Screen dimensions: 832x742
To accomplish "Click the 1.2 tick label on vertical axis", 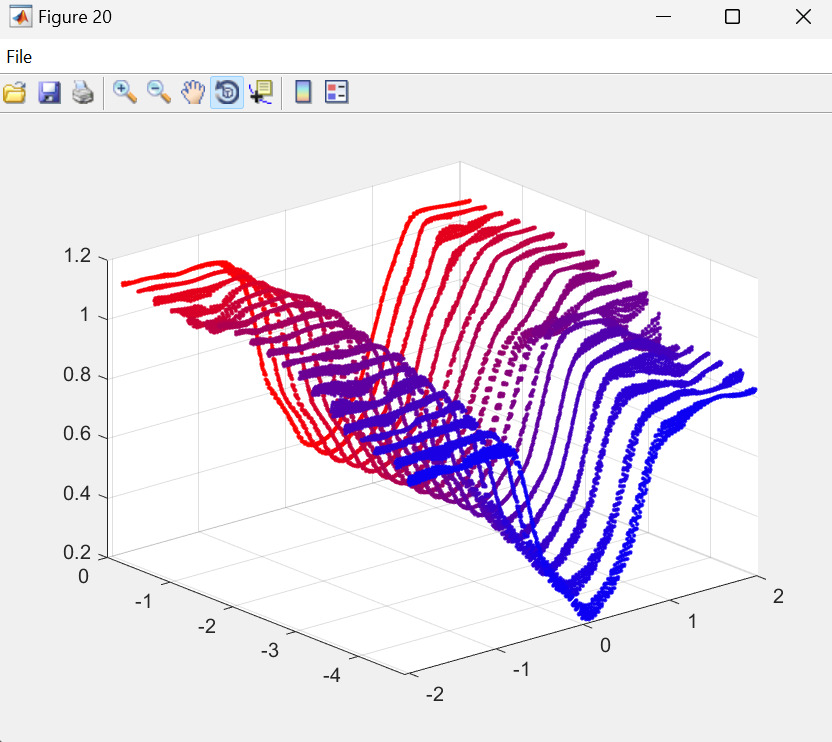I will 75,257.
